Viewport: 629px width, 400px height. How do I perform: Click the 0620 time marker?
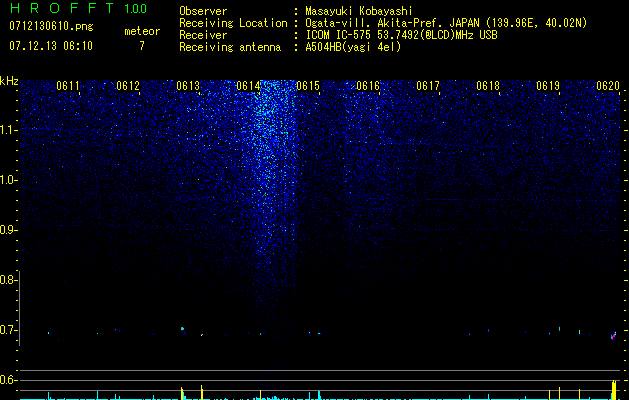click(x=608, y=86)
